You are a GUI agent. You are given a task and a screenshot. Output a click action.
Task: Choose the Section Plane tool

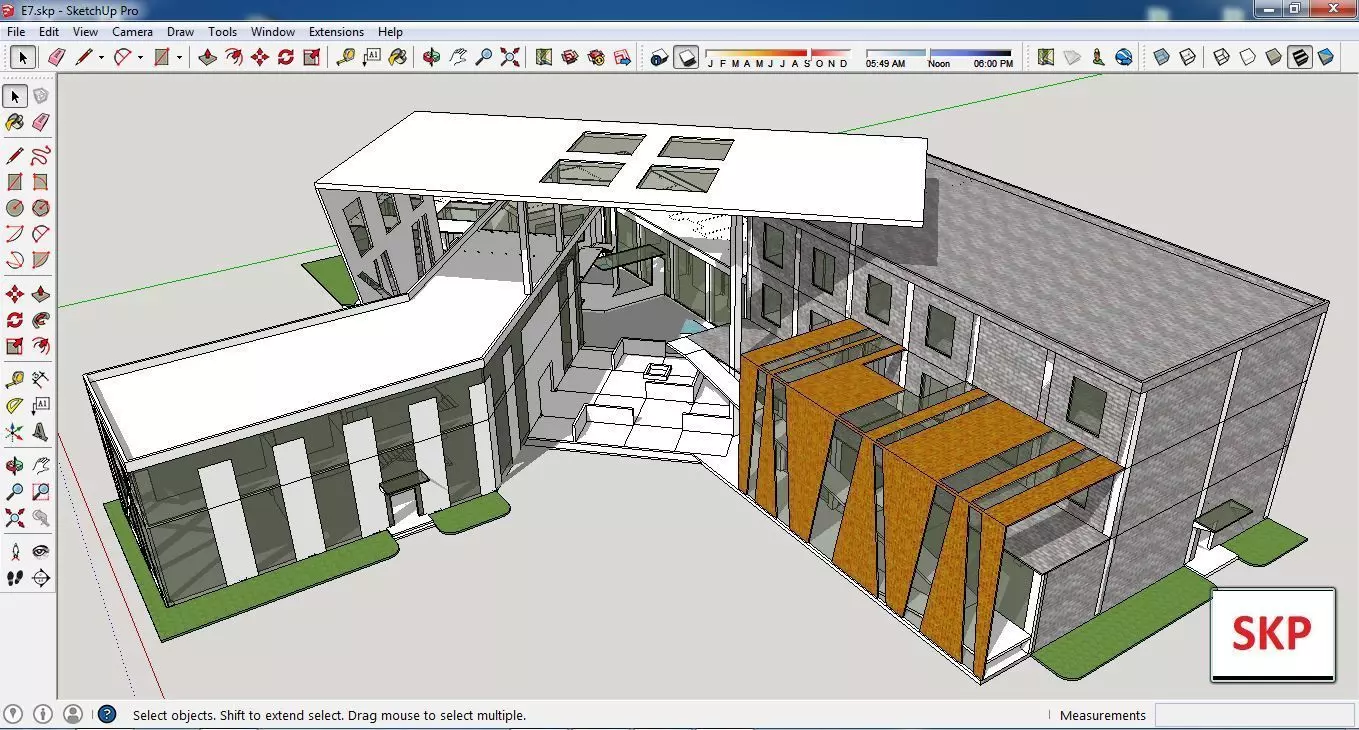(40, 578)
